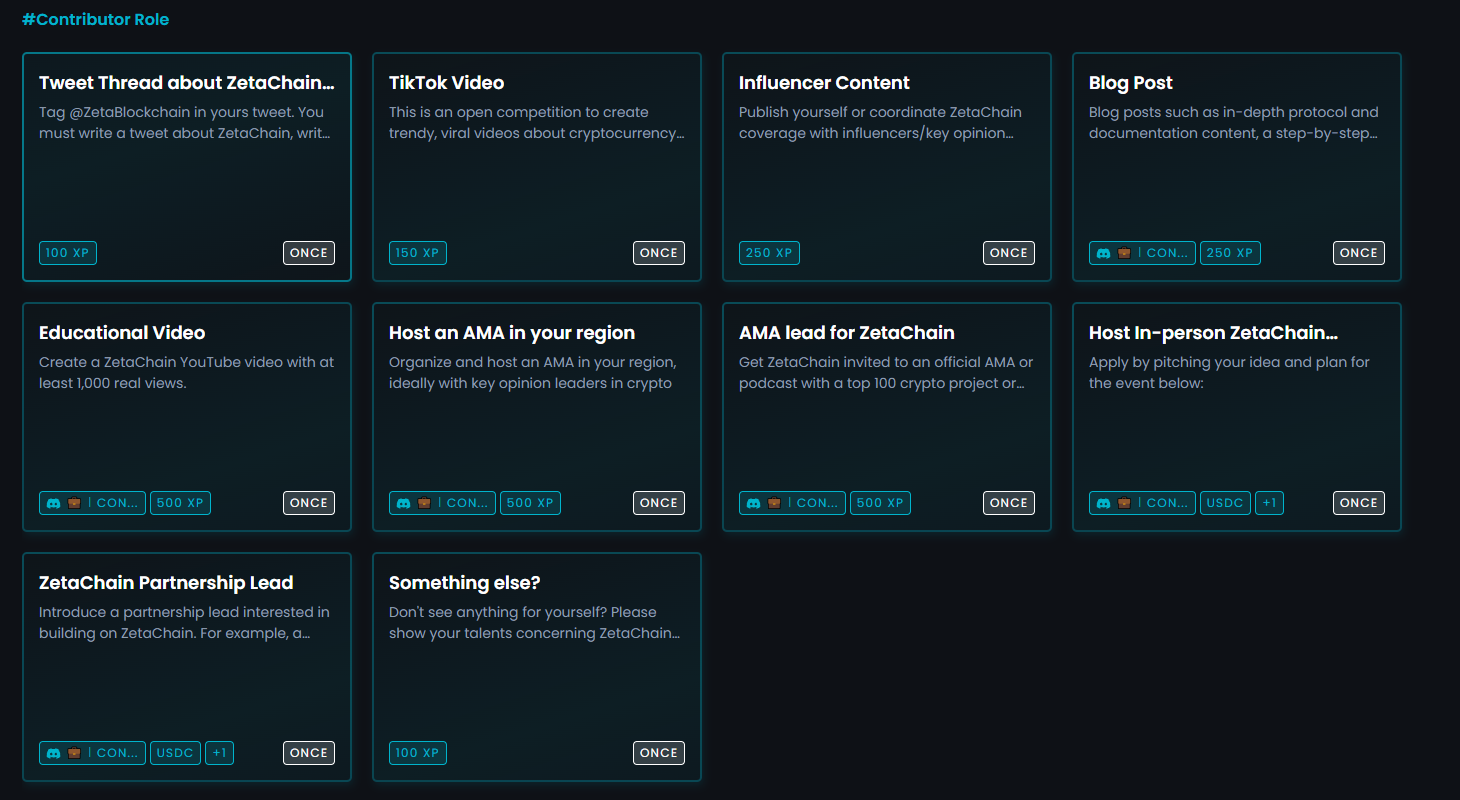1460x800 pixels.
Task: Click 'Introduce a partnership lead interested' text
Action: pyautogui.click(x=184, y=623)
